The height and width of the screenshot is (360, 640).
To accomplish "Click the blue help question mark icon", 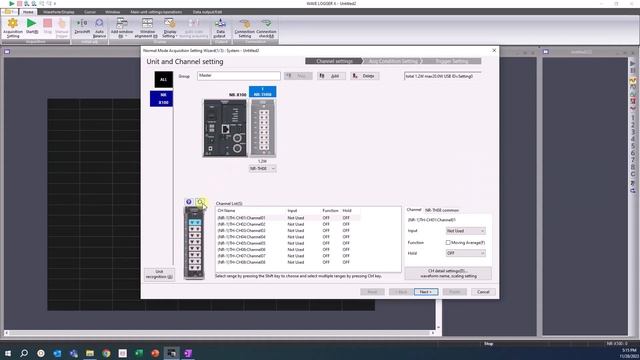I will click(x=189, y=202).
